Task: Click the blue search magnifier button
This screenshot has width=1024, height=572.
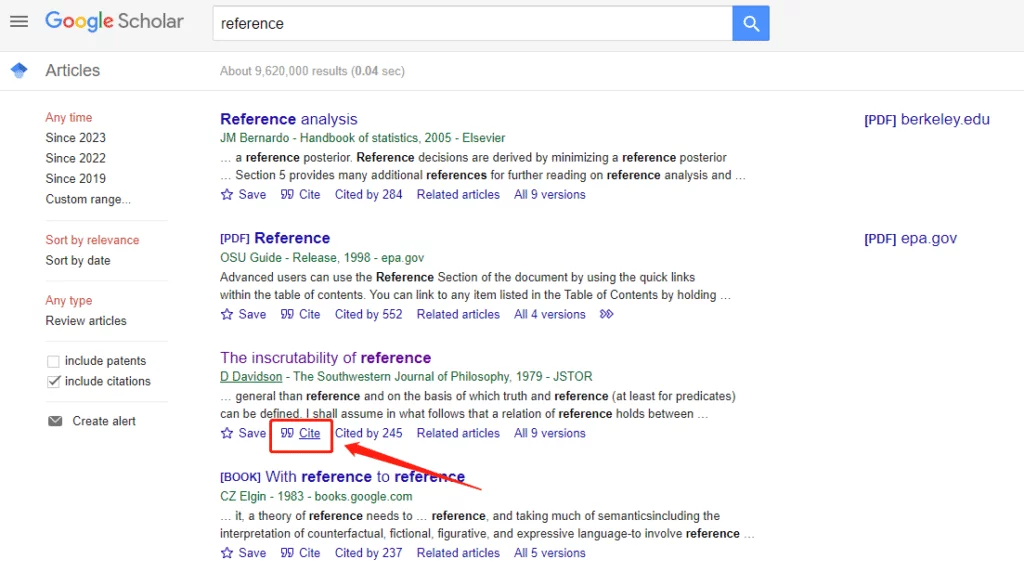Action: pos(750,24)
